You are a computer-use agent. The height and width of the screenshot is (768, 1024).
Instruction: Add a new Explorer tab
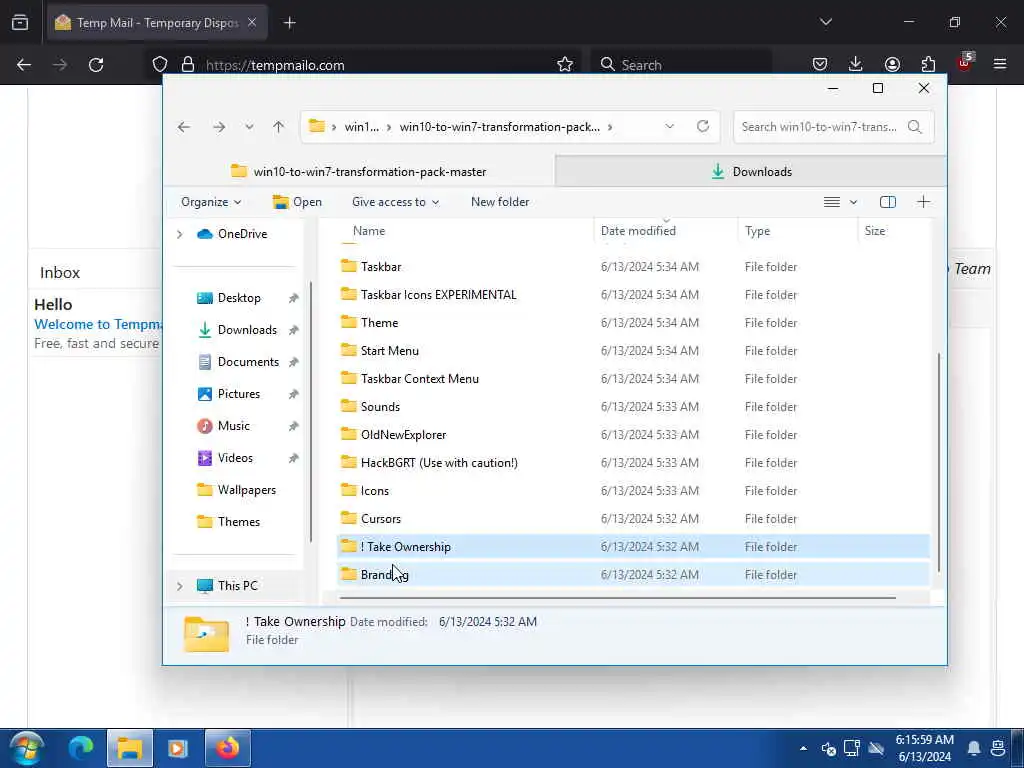click(x=923, y=202)
